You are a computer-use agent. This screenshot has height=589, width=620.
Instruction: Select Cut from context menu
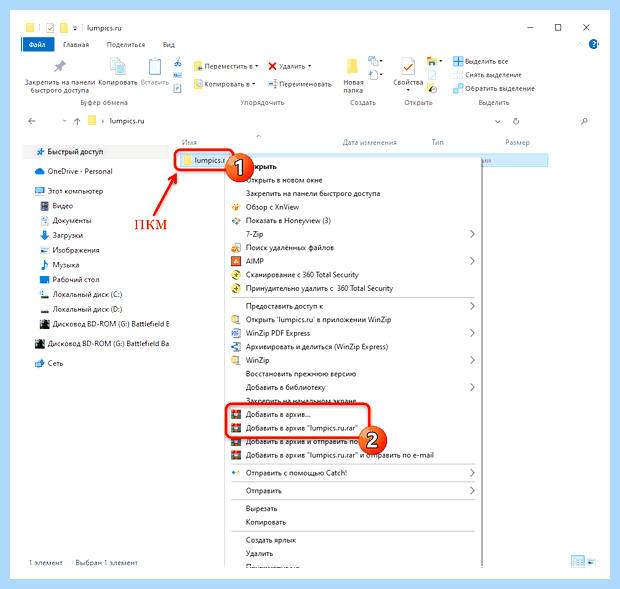pos(261,509)
